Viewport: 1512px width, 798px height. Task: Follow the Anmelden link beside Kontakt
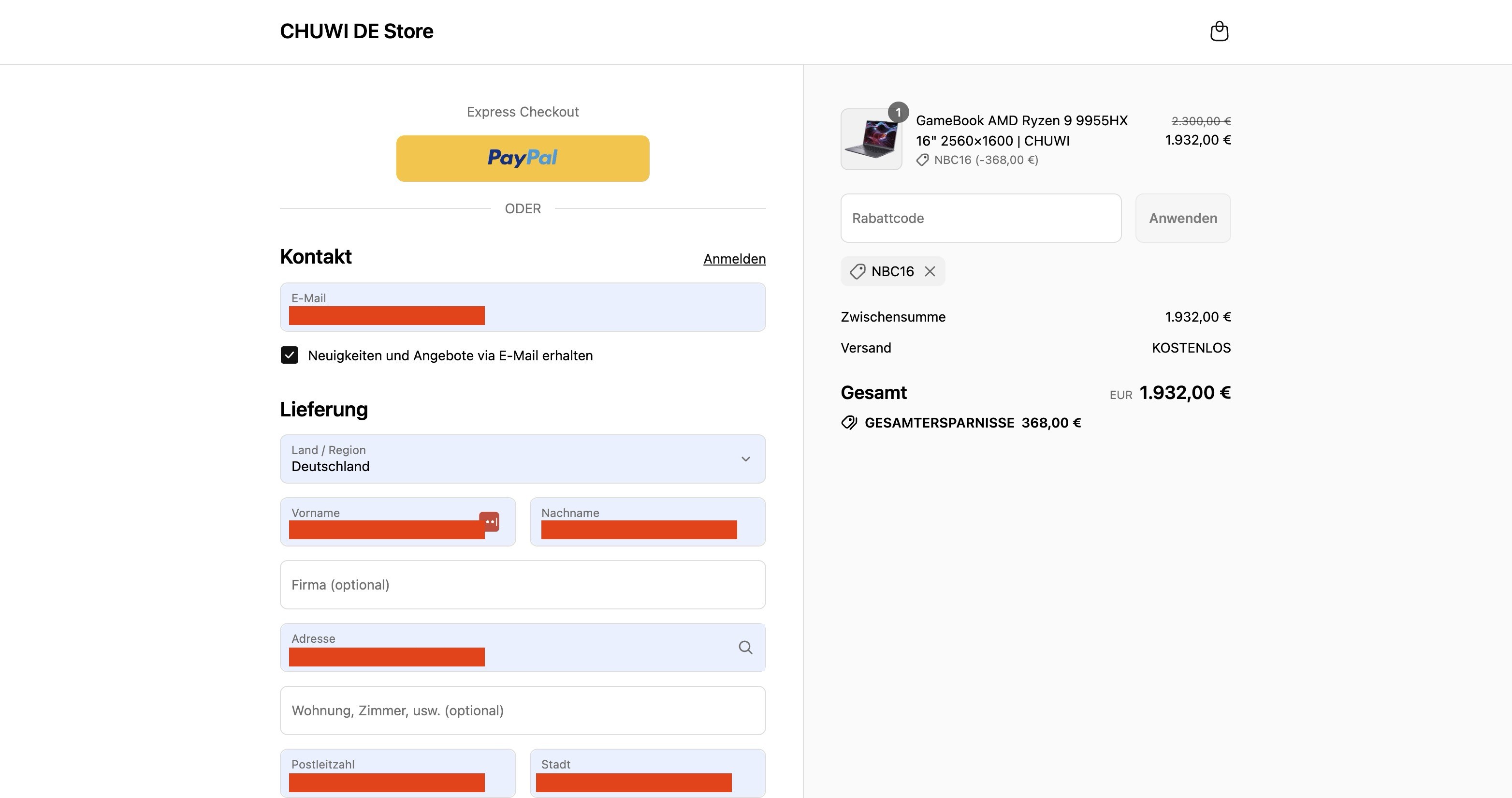[734, 259]
